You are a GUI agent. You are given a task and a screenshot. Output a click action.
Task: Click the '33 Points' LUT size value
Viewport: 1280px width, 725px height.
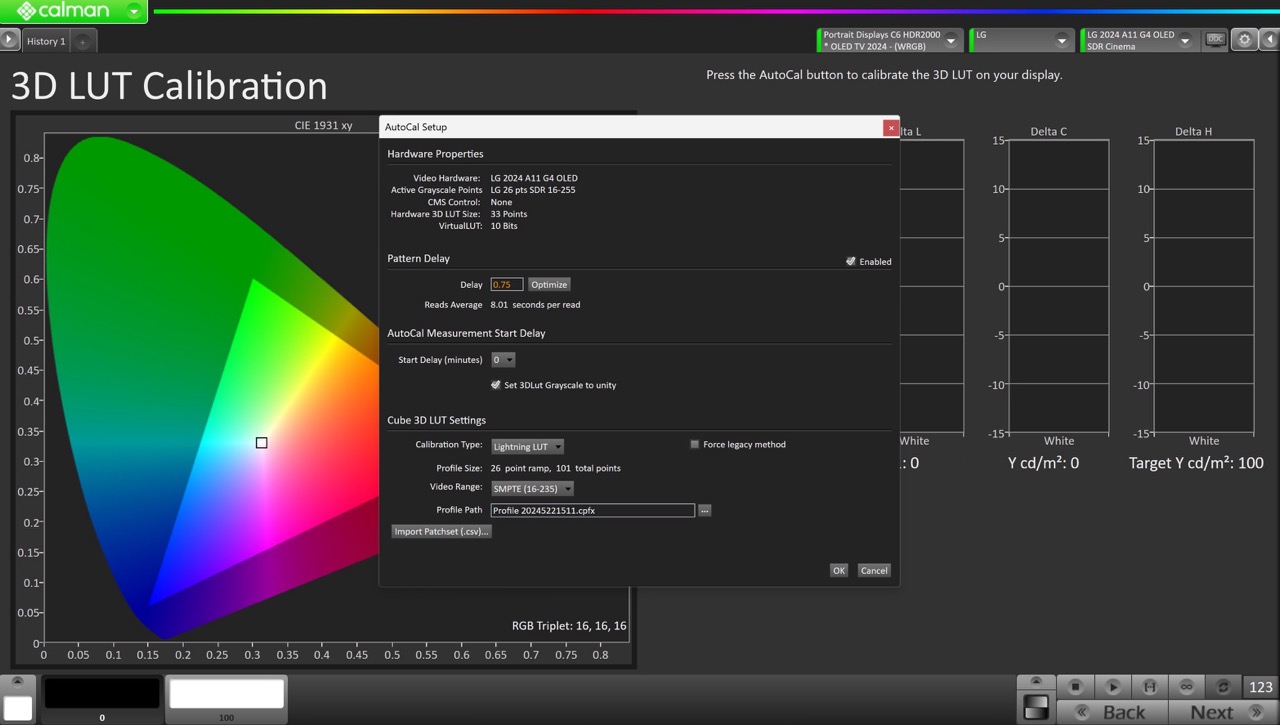tap(509, 214)
